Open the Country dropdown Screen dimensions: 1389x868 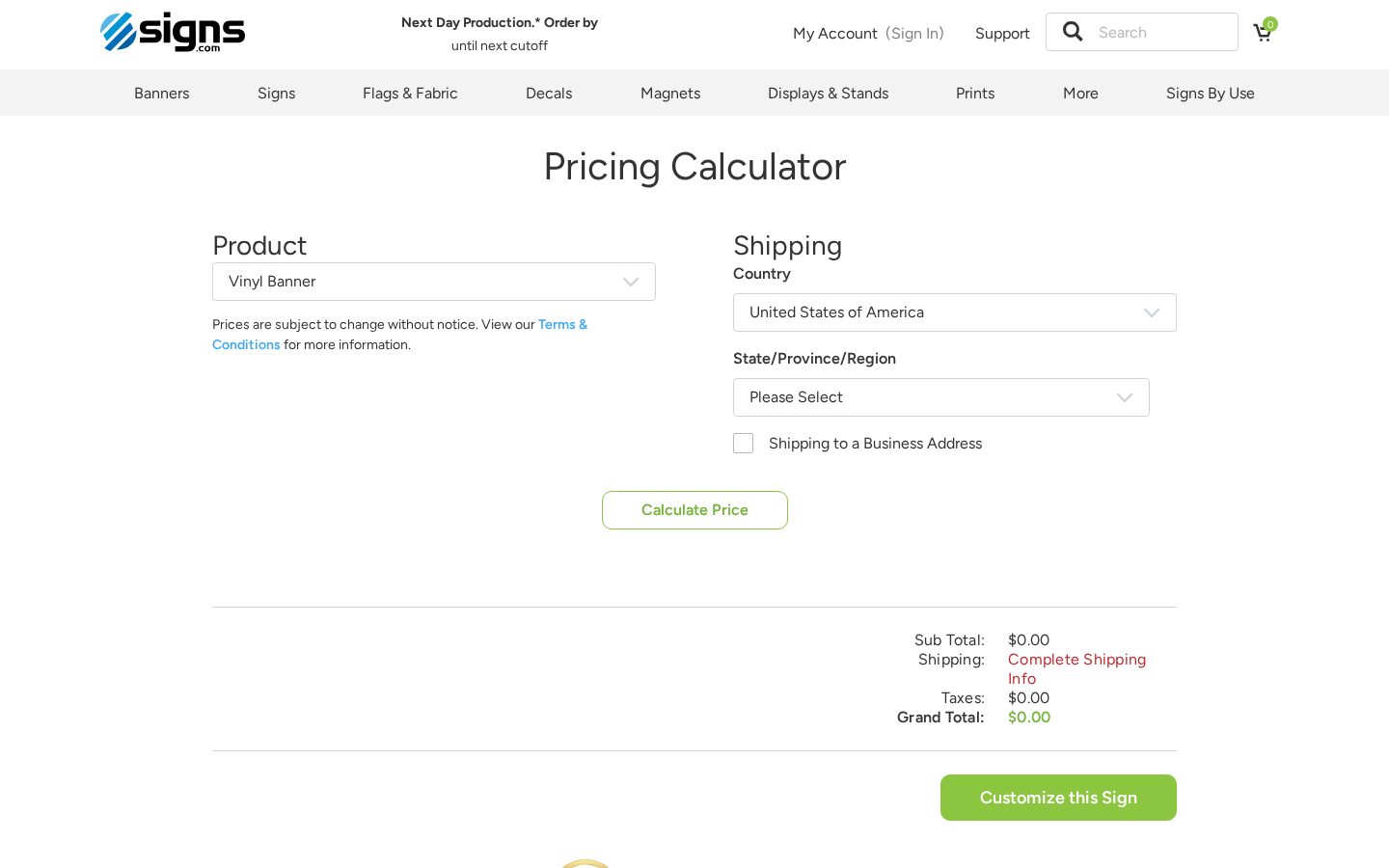pyautogui.click(x=955, y=312)
